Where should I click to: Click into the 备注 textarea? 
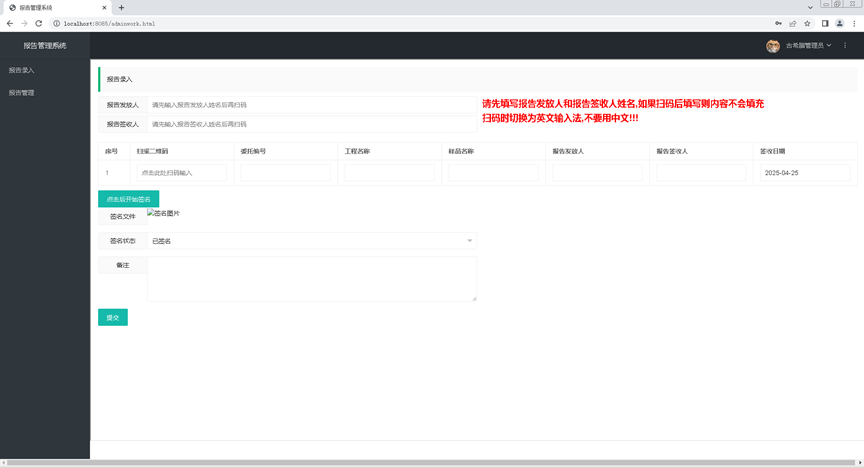tap(312, 279)
